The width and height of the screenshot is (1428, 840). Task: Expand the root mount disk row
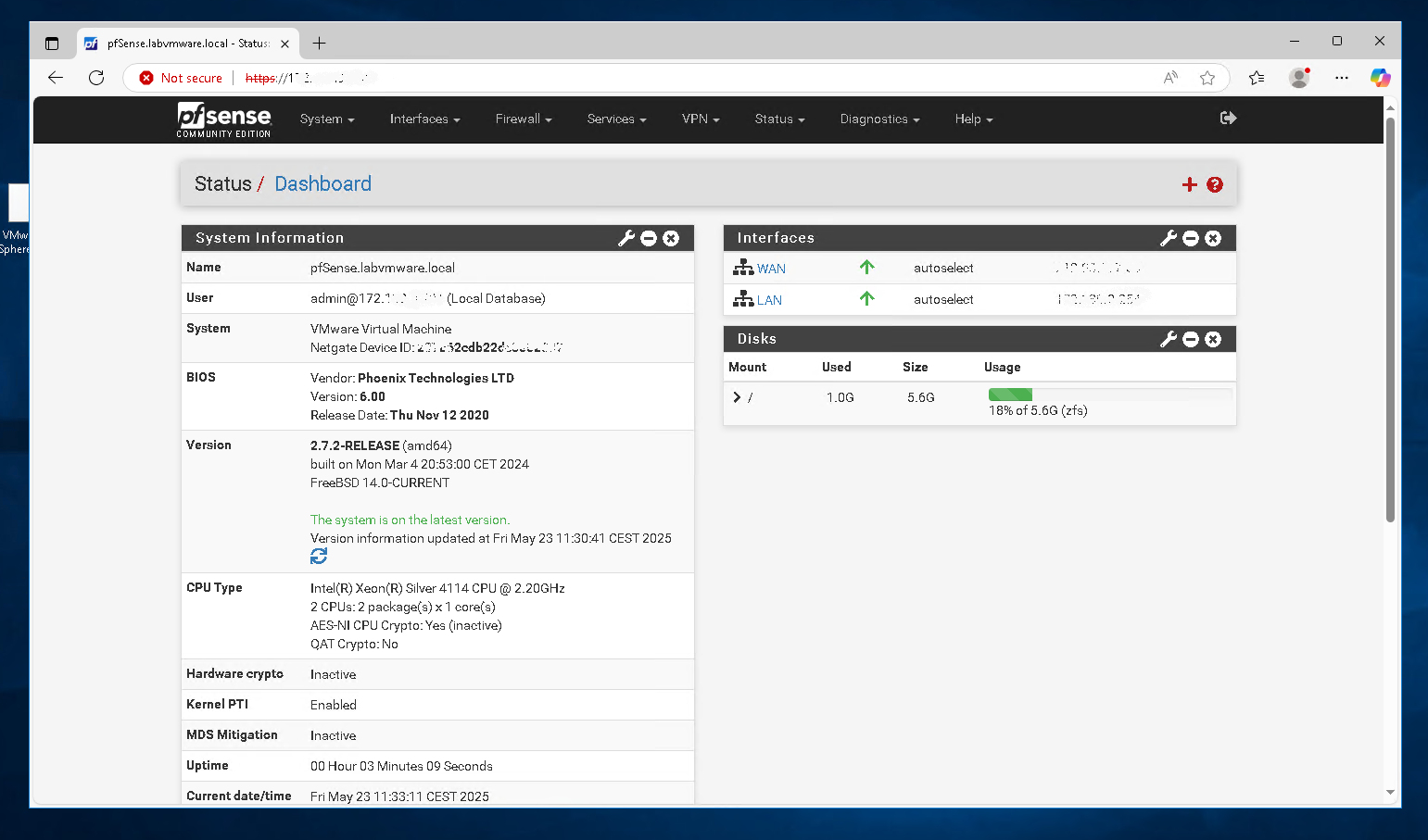click(x=737, y=397)
